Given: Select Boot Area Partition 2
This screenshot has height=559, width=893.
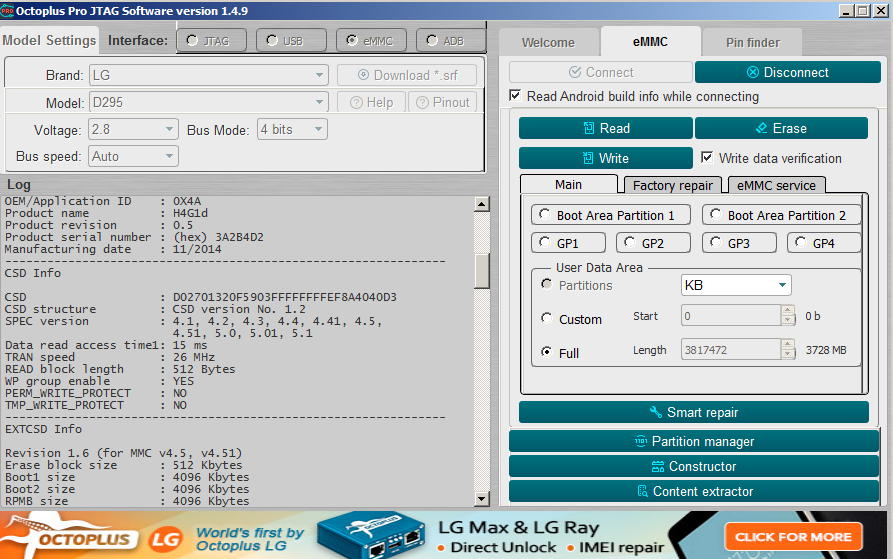Looking at the screenshot, I should (x=781, y=215).
